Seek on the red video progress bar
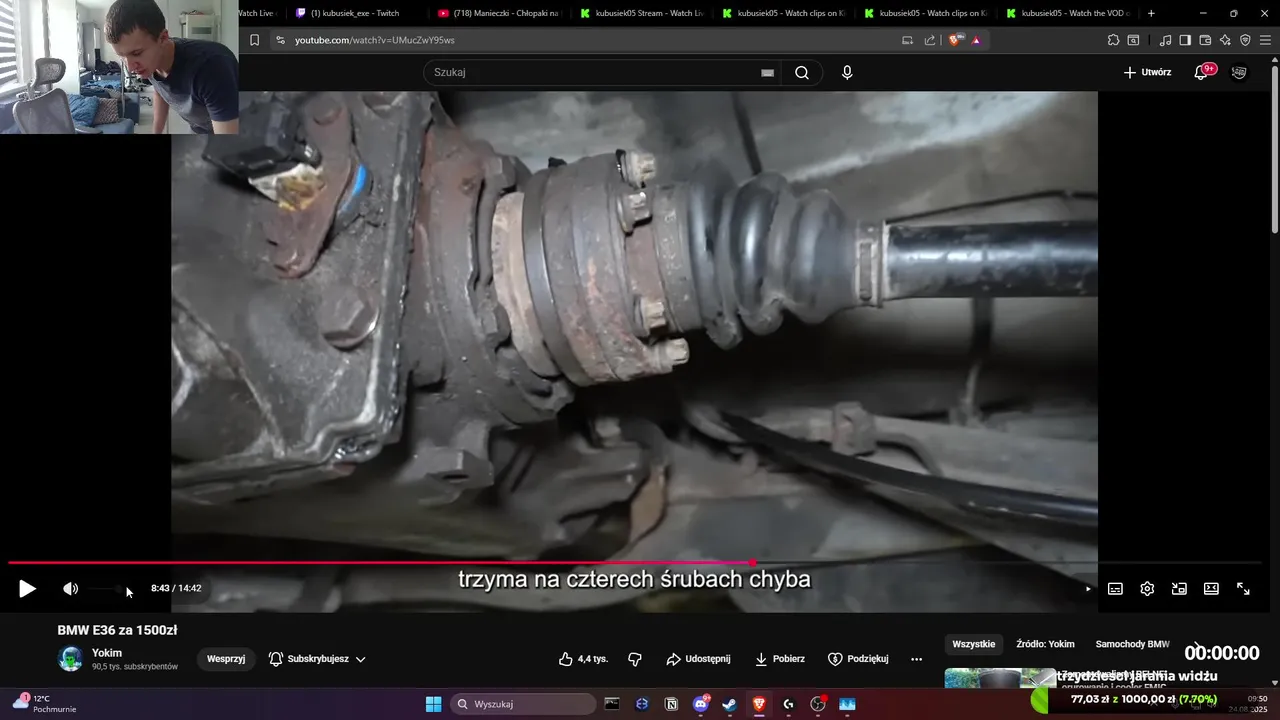 [x=635, y=563]
